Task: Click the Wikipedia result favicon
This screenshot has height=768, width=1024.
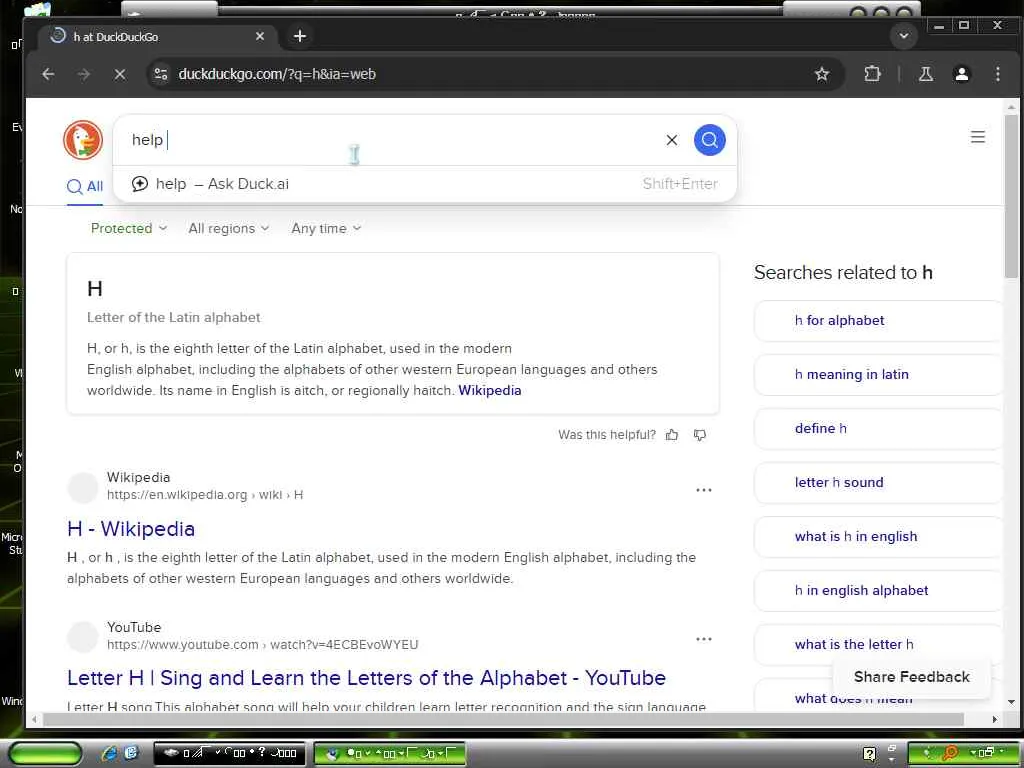Action: pos(83,488)
